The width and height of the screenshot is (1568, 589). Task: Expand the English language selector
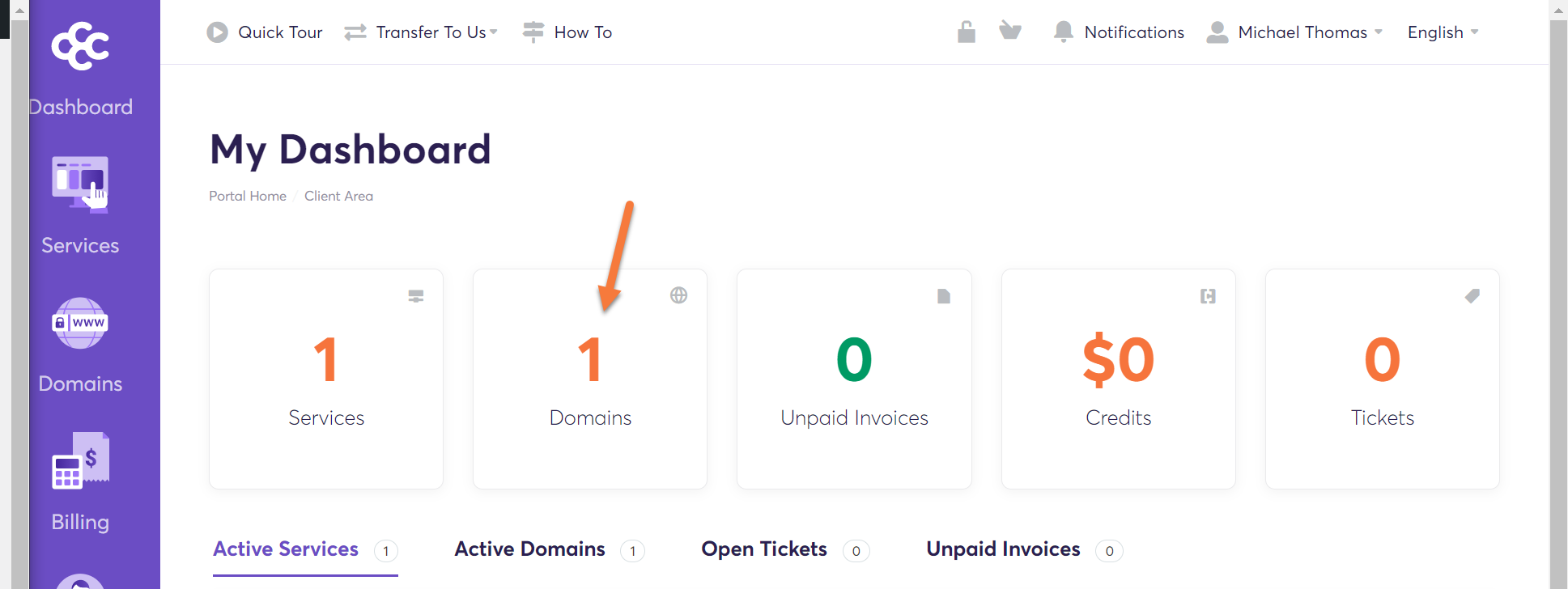pyautogui.click(x=1442, y=32)
